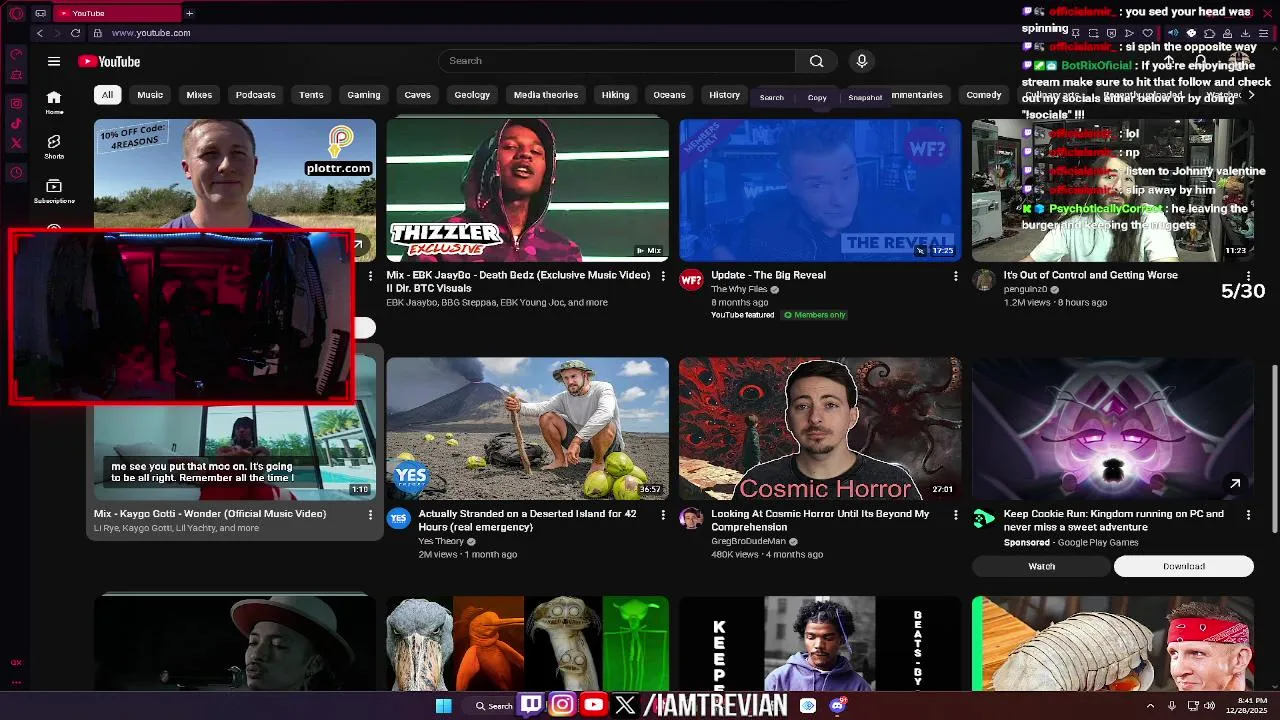Open options for Cosmic Horror video
The image size is (1280, 720).
(955, 515)
